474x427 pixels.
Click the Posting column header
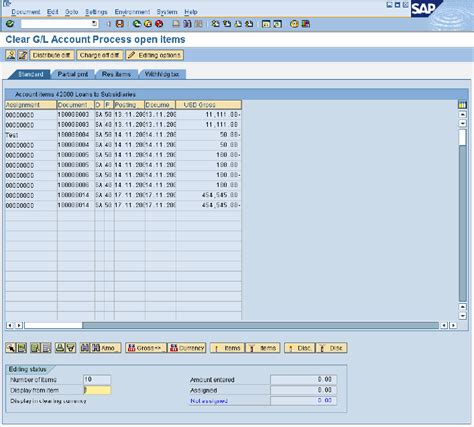tap(129, 105)
